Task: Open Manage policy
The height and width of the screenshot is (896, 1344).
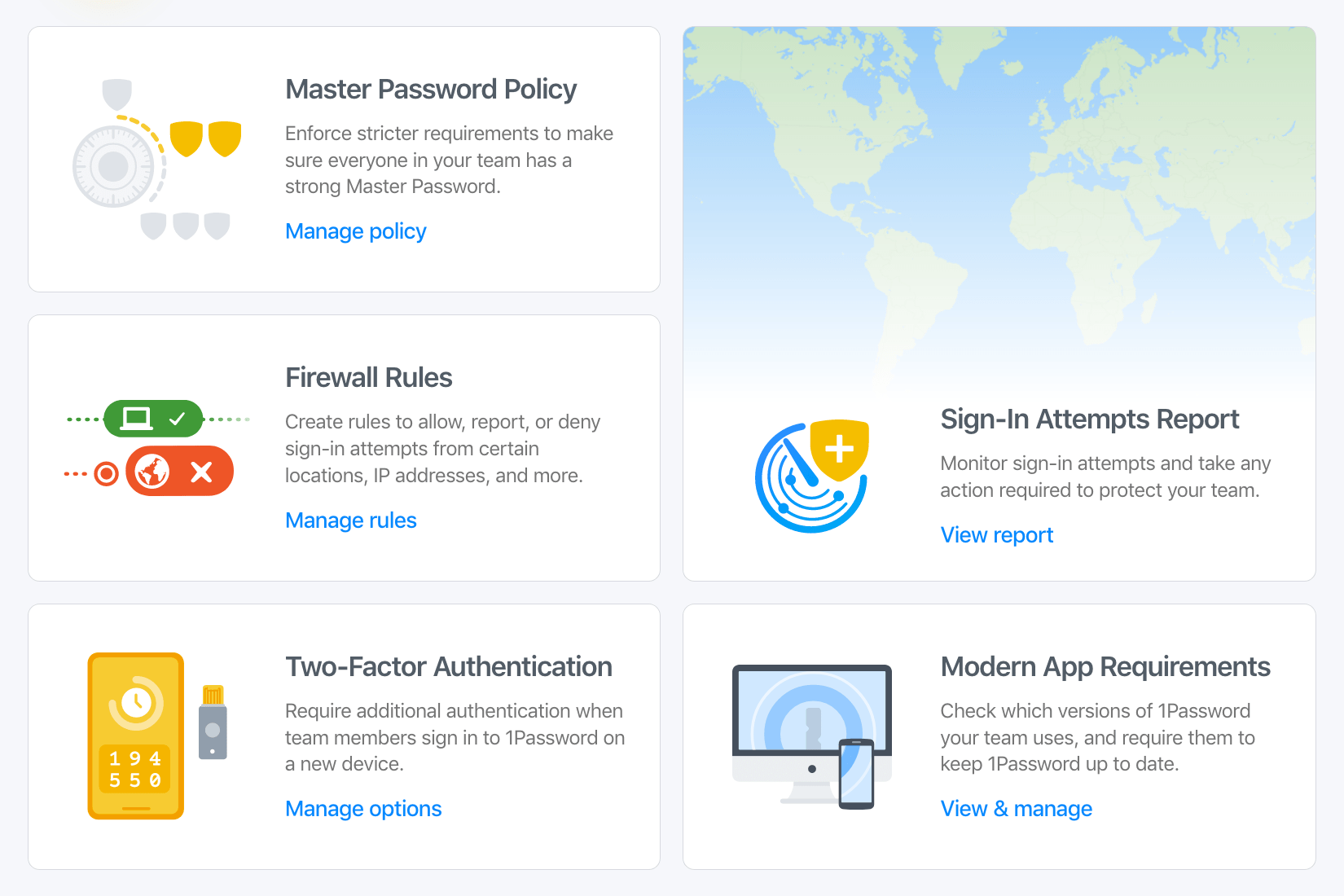Action: tap(355, 231)
